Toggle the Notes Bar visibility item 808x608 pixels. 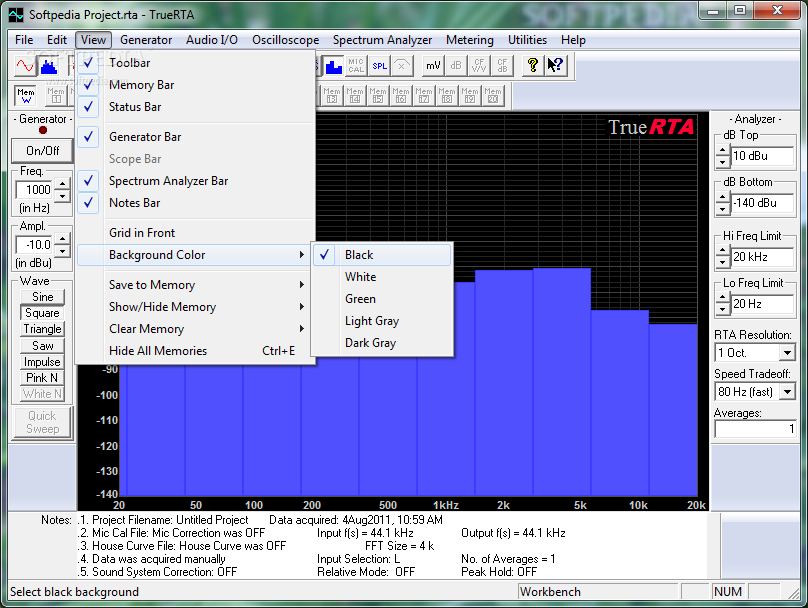(x=196, y=203)
